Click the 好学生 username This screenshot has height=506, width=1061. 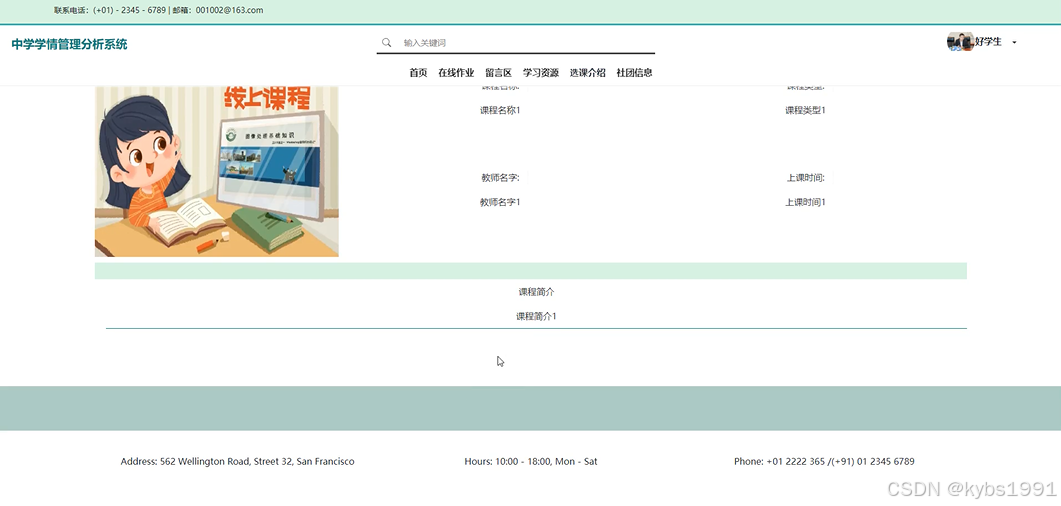pyautogui.click(x=988, y=42)
